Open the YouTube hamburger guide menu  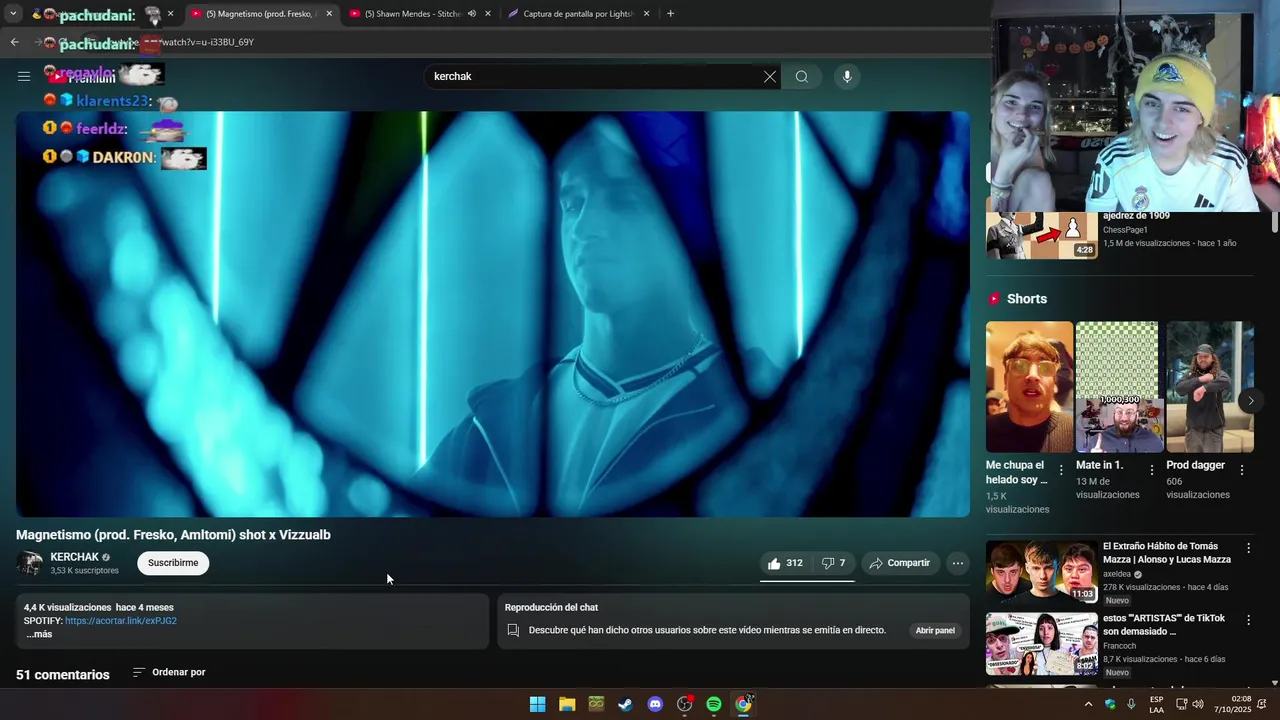(x=24, y=76)
